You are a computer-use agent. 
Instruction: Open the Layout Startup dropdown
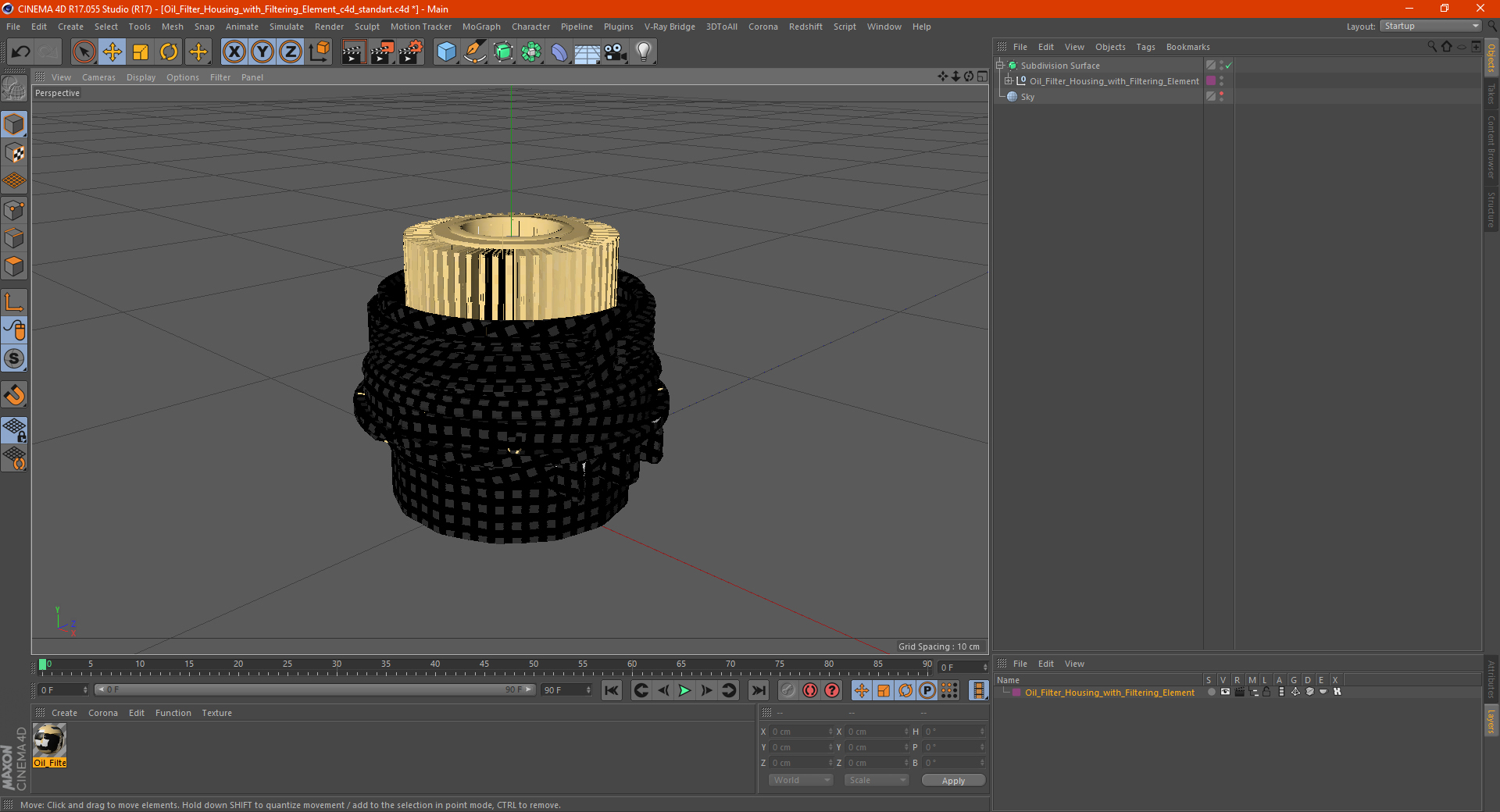coord(1430,26)
